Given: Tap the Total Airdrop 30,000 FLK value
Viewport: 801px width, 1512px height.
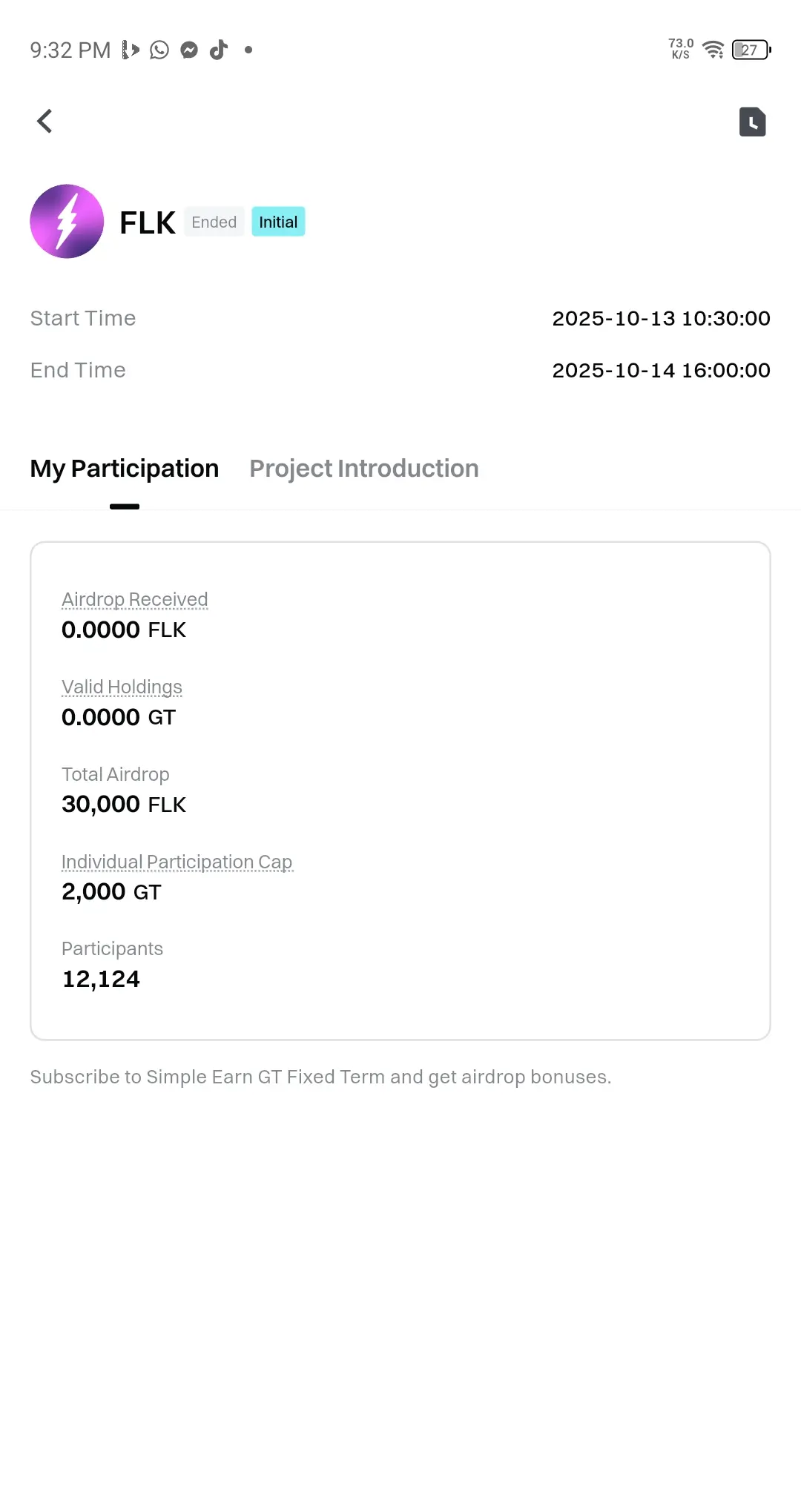Looking at the screenshot, I should [x=124, y=805].
